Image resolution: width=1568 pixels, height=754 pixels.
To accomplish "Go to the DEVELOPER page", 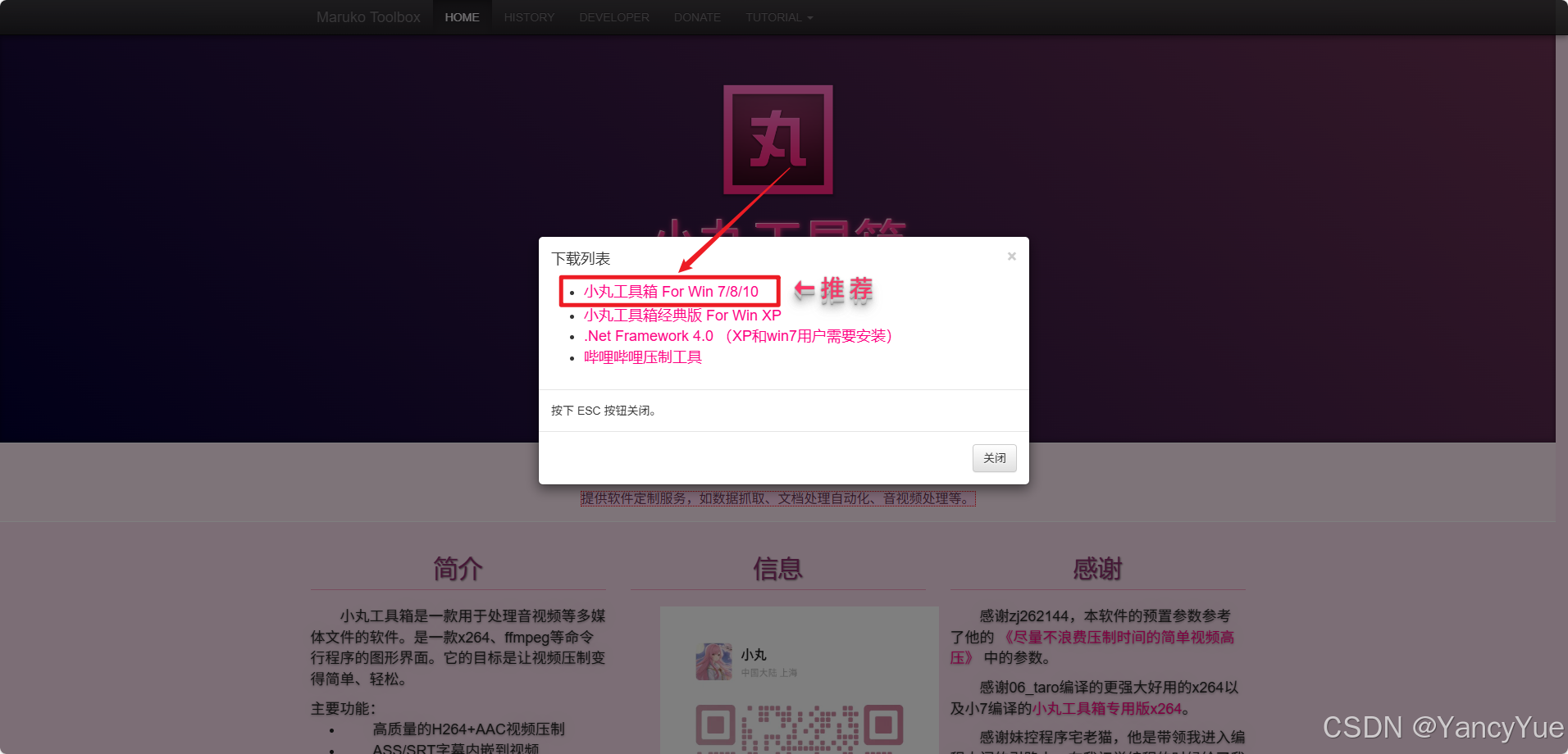I will click(x=614, y=17).
